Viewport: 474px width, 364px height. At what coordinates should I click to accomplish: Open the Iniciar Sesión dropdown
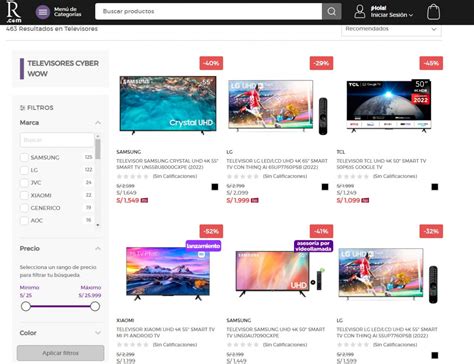[392, 15]
